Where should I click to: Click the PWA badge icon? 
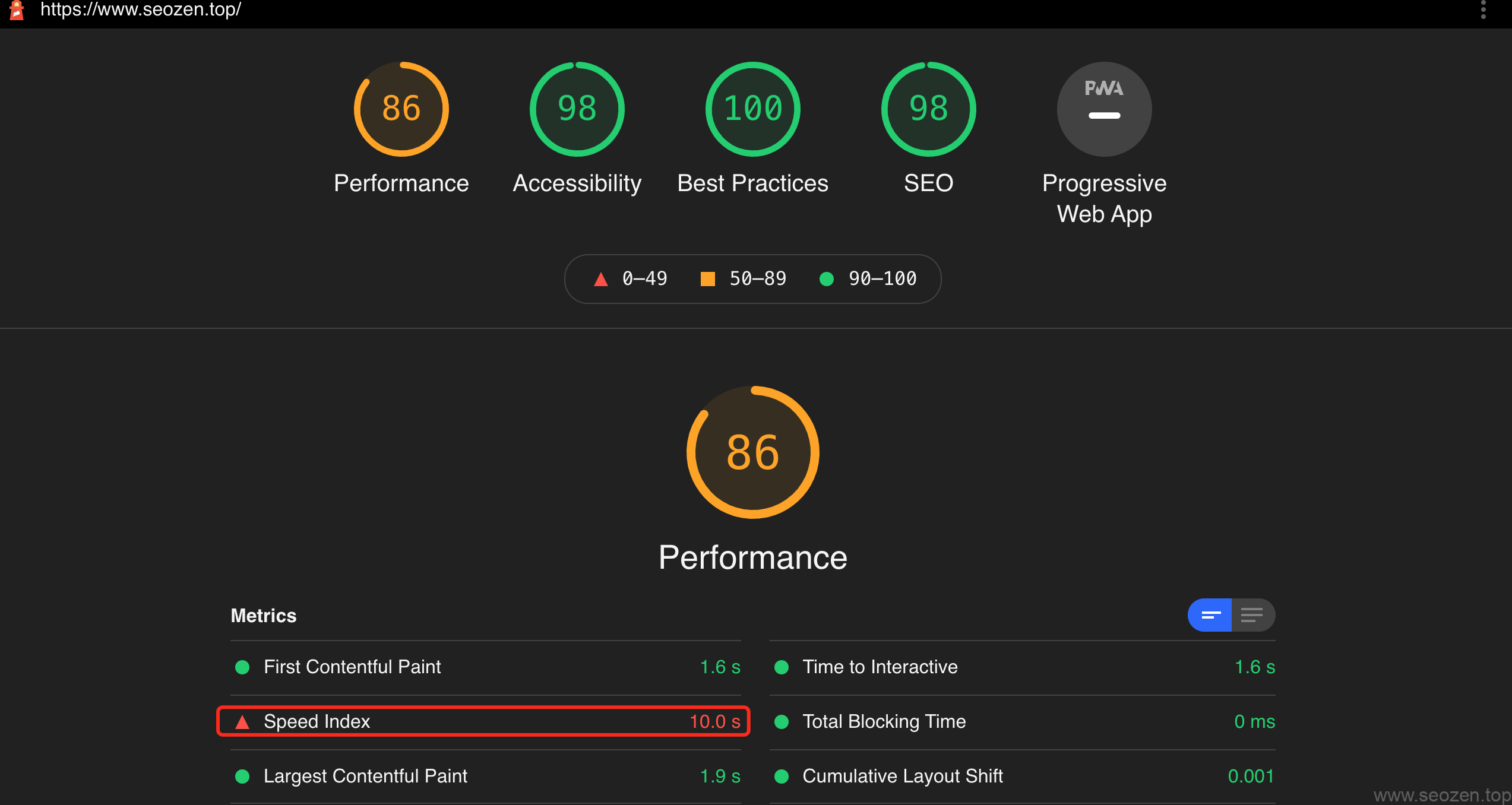1104,109
